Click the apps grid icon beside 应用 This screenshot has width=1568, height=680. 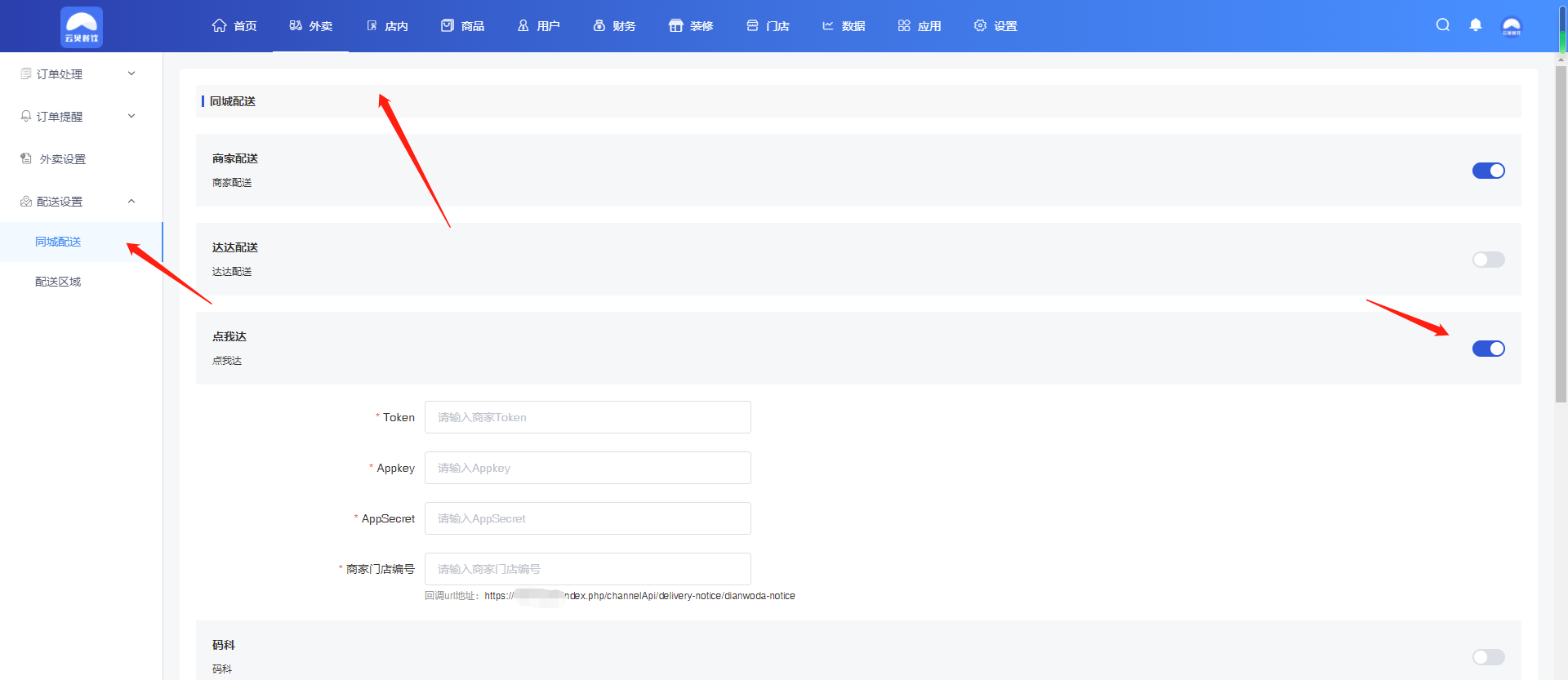point(904,25)
